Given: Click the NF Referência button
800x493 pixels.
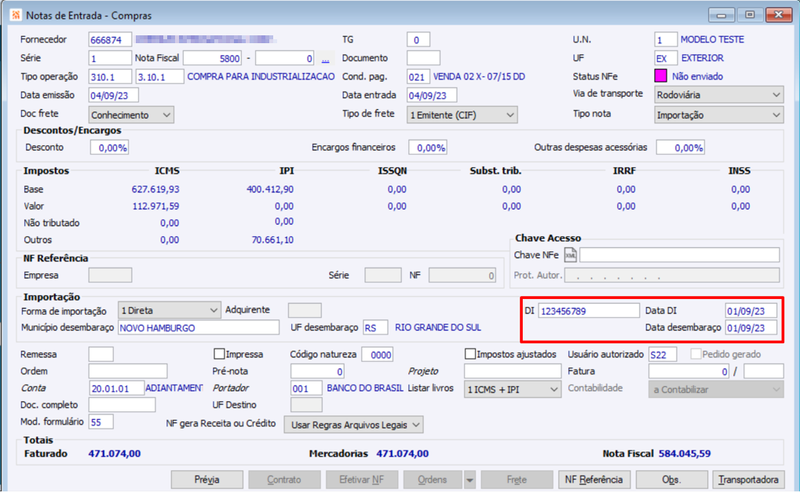Looking at the screenshot, I should 594,480.
